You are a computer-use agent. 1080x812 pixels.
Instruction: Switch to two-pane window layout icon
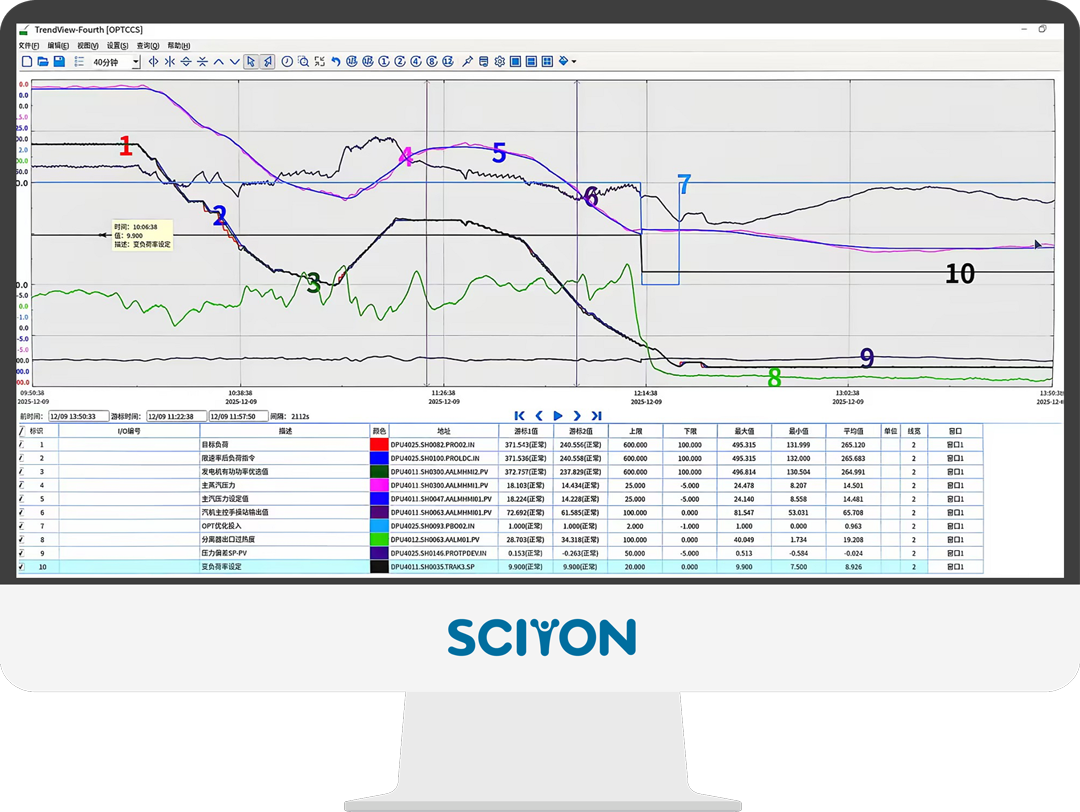pyautogui.click(x=531, y=61)
